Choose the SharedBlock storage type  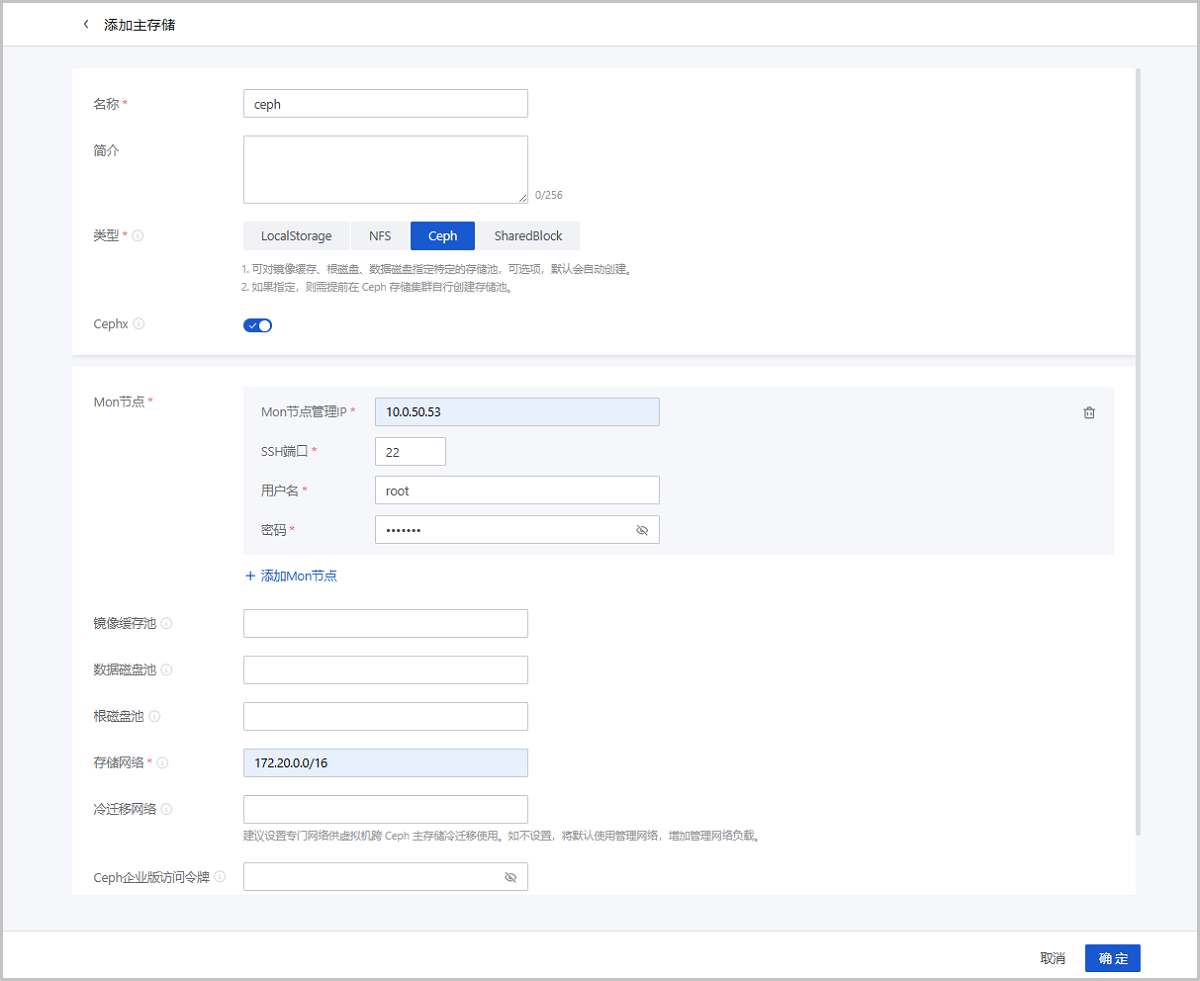[x=528, y=236]
